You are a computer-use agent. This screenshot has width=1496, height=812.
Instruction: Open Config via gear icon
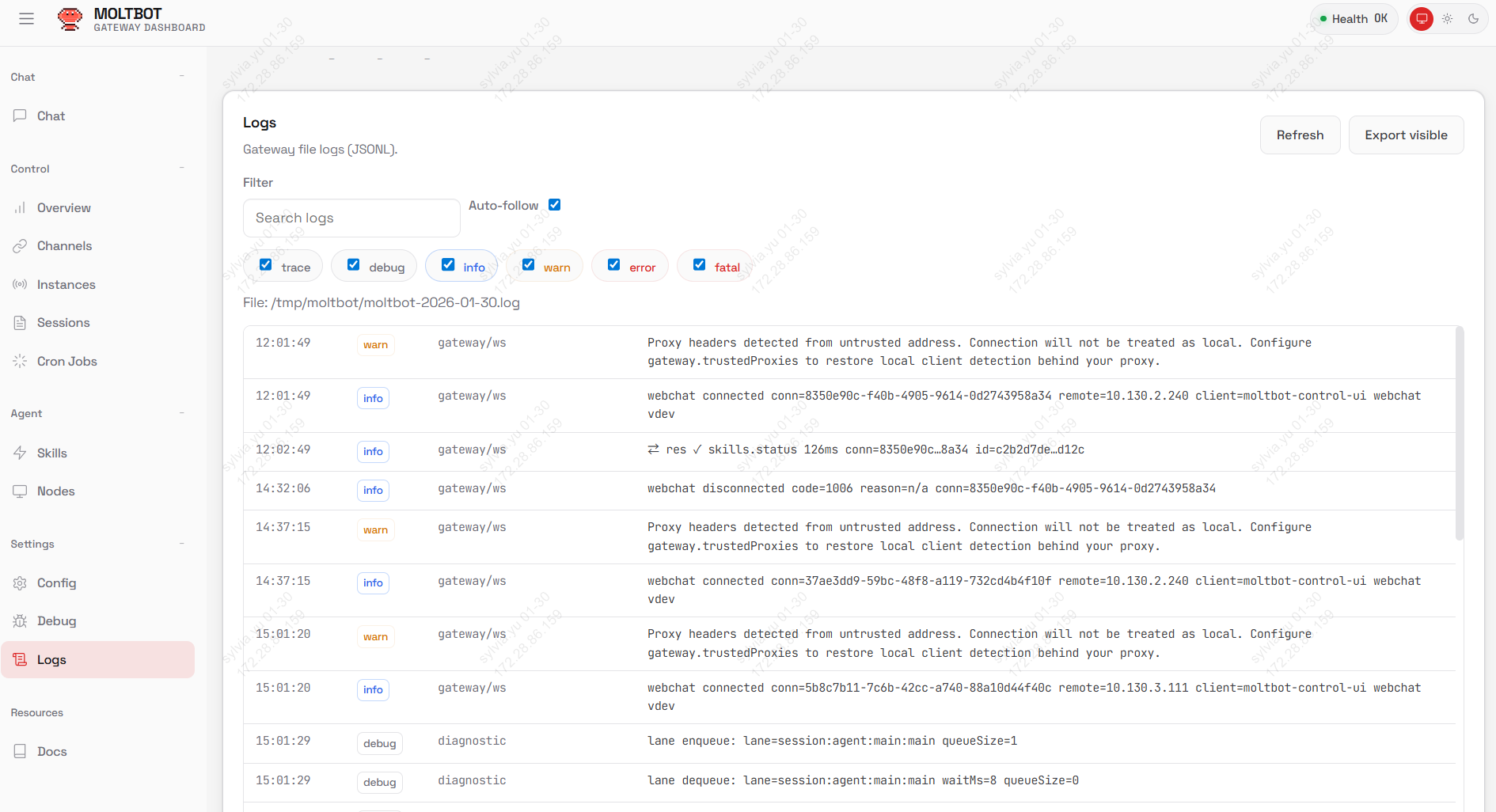click(21, 583)
